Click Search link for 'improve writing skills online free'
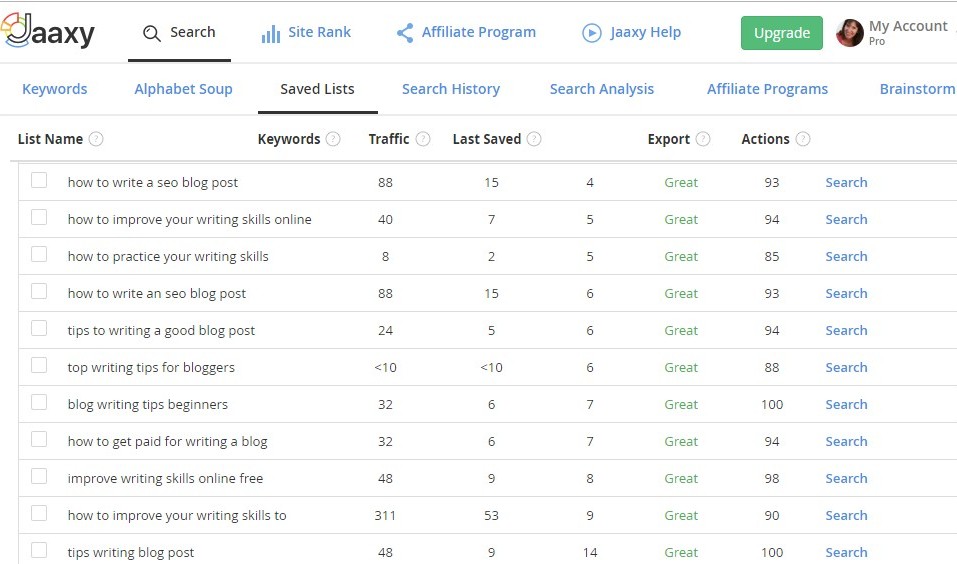The height and width of the screenshot is (564, 957). 847,479
